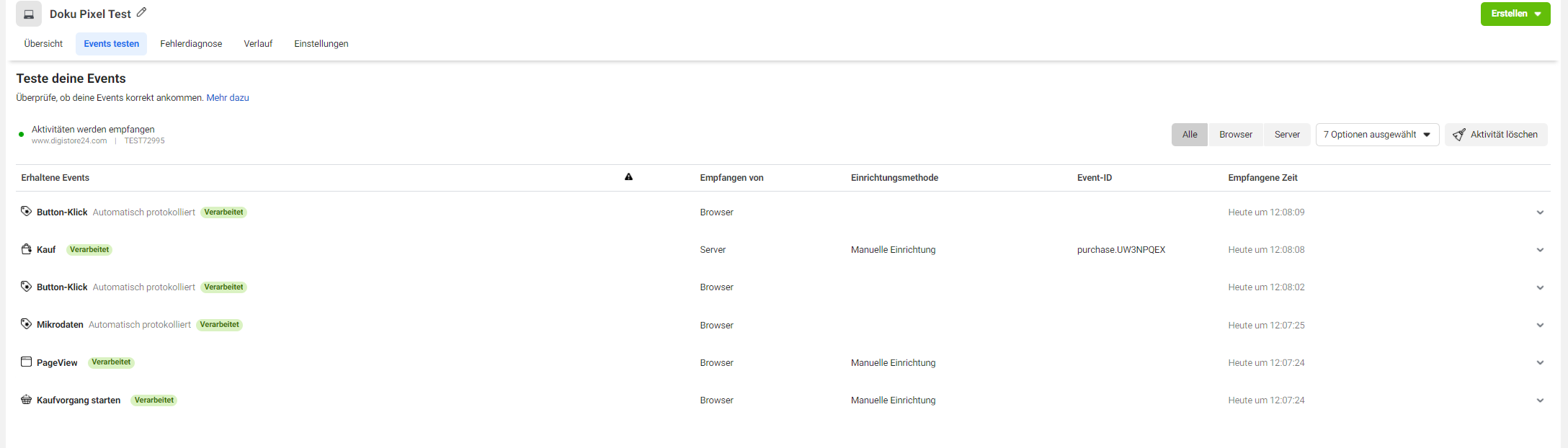The height and width of the screenshot is (448, 1568).
Task: Open the Erstellen dropdown button
Action: click(x=1515, y=14)
